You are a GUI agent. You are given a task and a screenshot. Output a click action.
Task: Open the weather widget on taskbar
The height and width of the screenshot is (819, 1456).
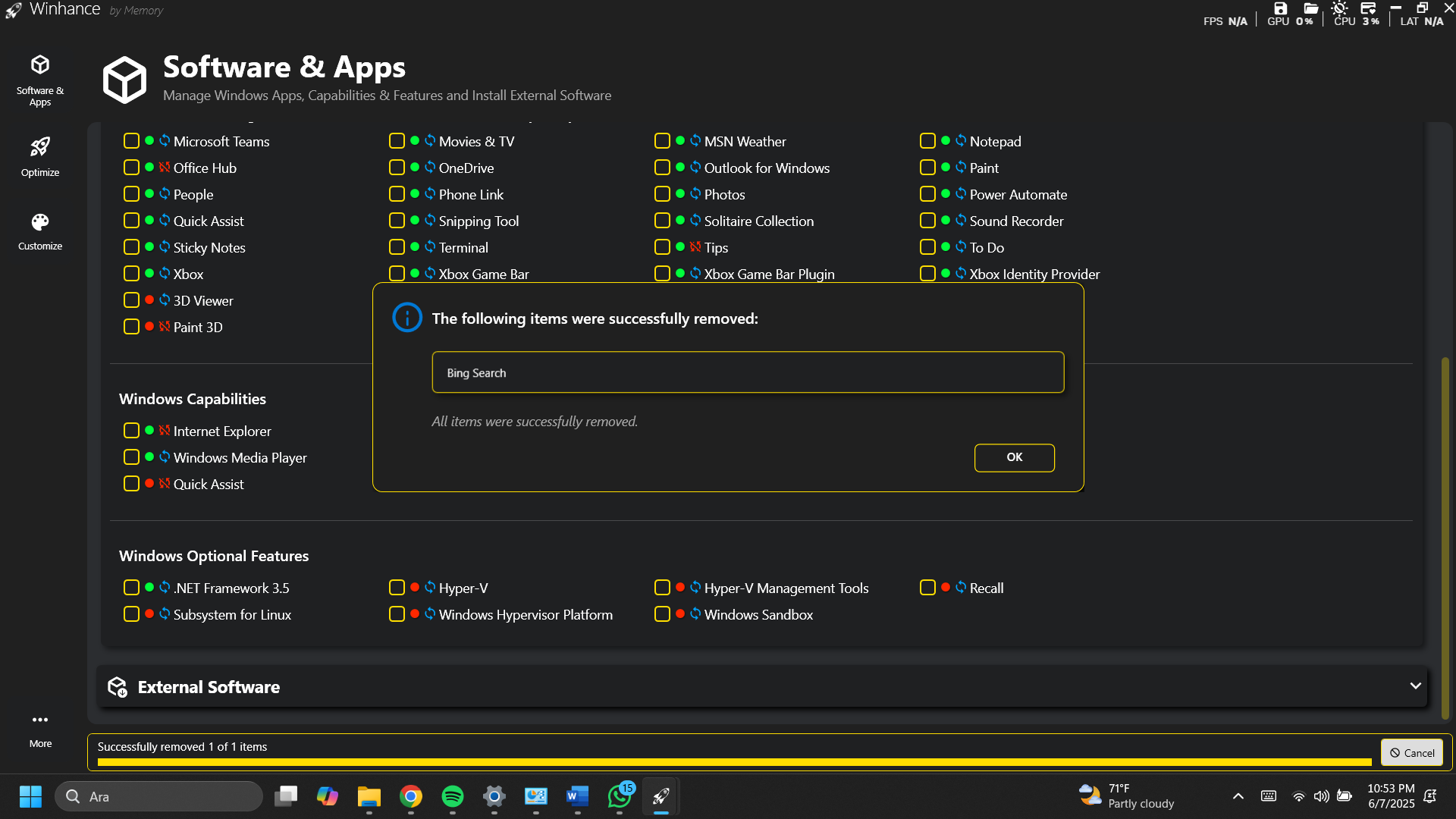1126,796
